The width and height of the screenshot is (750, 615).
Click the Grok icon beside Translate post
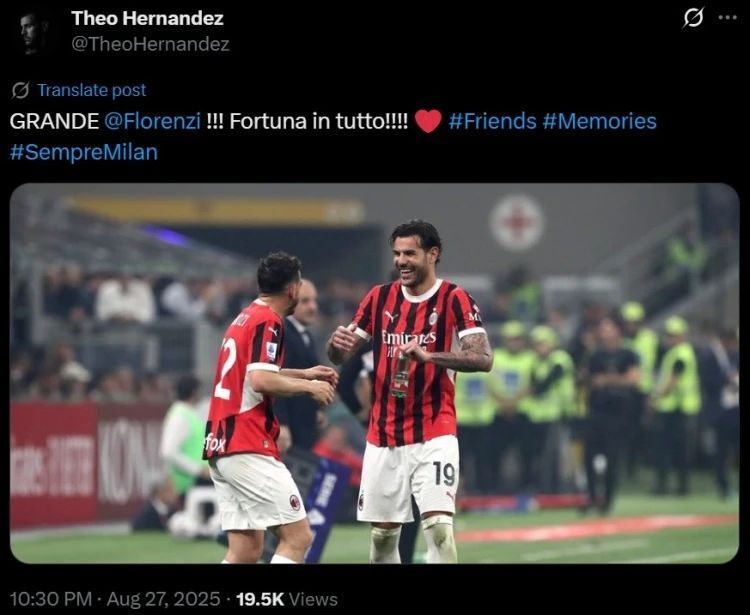[x=21, y=90]
